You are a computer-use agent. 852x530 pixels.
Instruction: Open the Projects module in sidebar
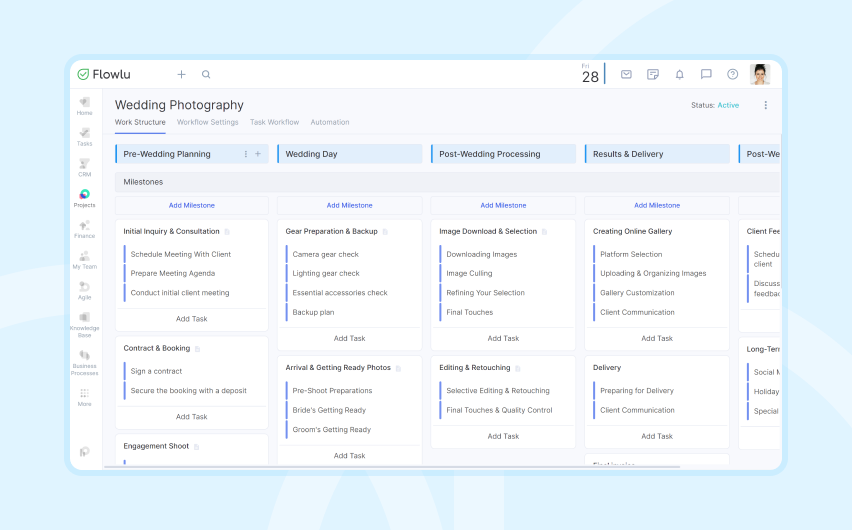[x=84, y=198]
